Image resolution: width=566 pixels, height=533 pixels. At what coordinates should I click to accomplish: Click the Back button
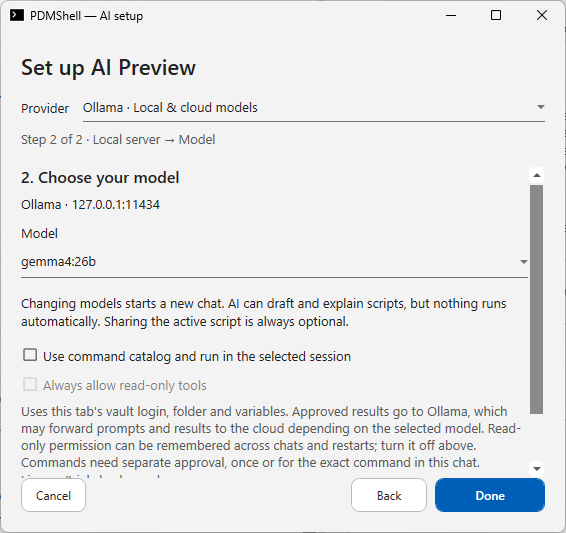389,495
